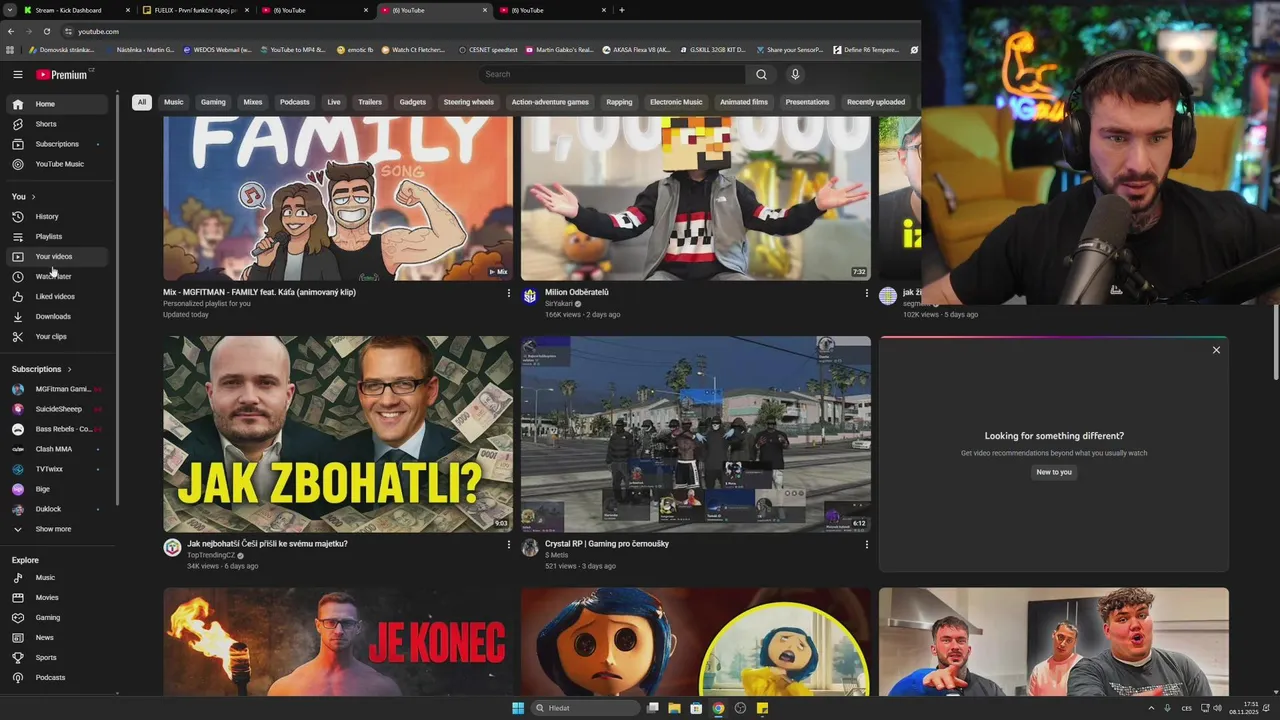
Task: Click the New to you button
Action: click(1054, 472)
